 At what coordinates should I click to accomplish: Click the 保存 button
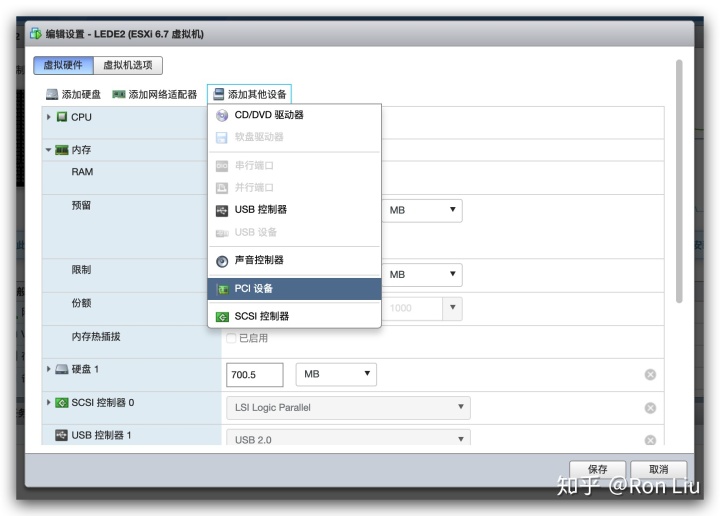[x=597, y=469]
